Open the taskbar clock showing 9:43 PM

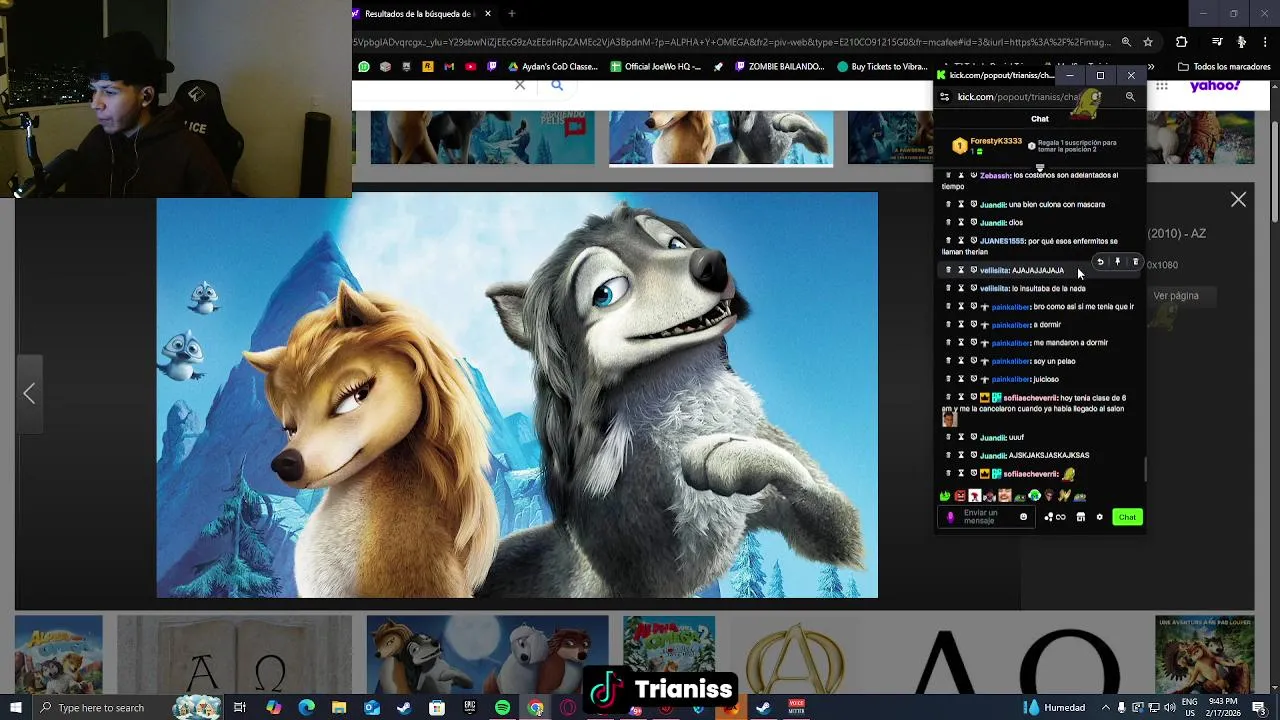click(1222, 708)
